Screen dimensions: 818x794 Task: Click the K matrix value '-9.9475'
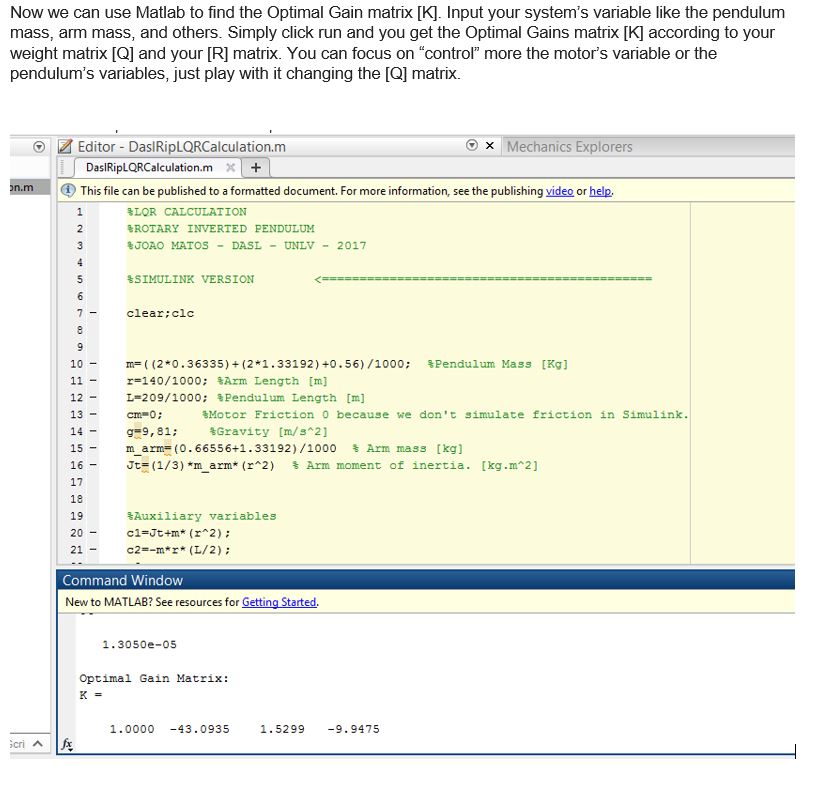click(353, 729)
